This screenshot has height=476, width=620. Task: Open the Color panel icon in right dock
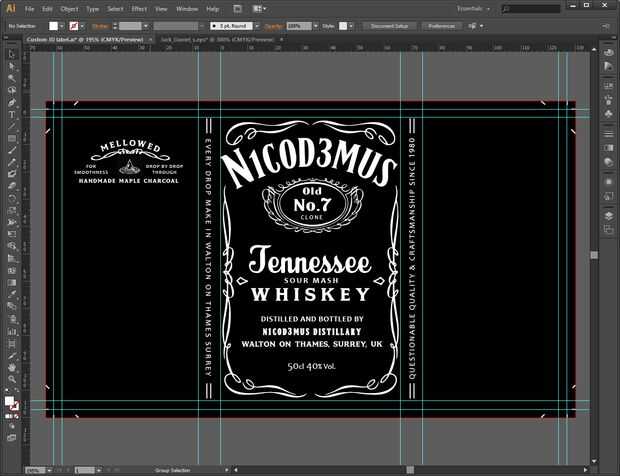(609, 53)
